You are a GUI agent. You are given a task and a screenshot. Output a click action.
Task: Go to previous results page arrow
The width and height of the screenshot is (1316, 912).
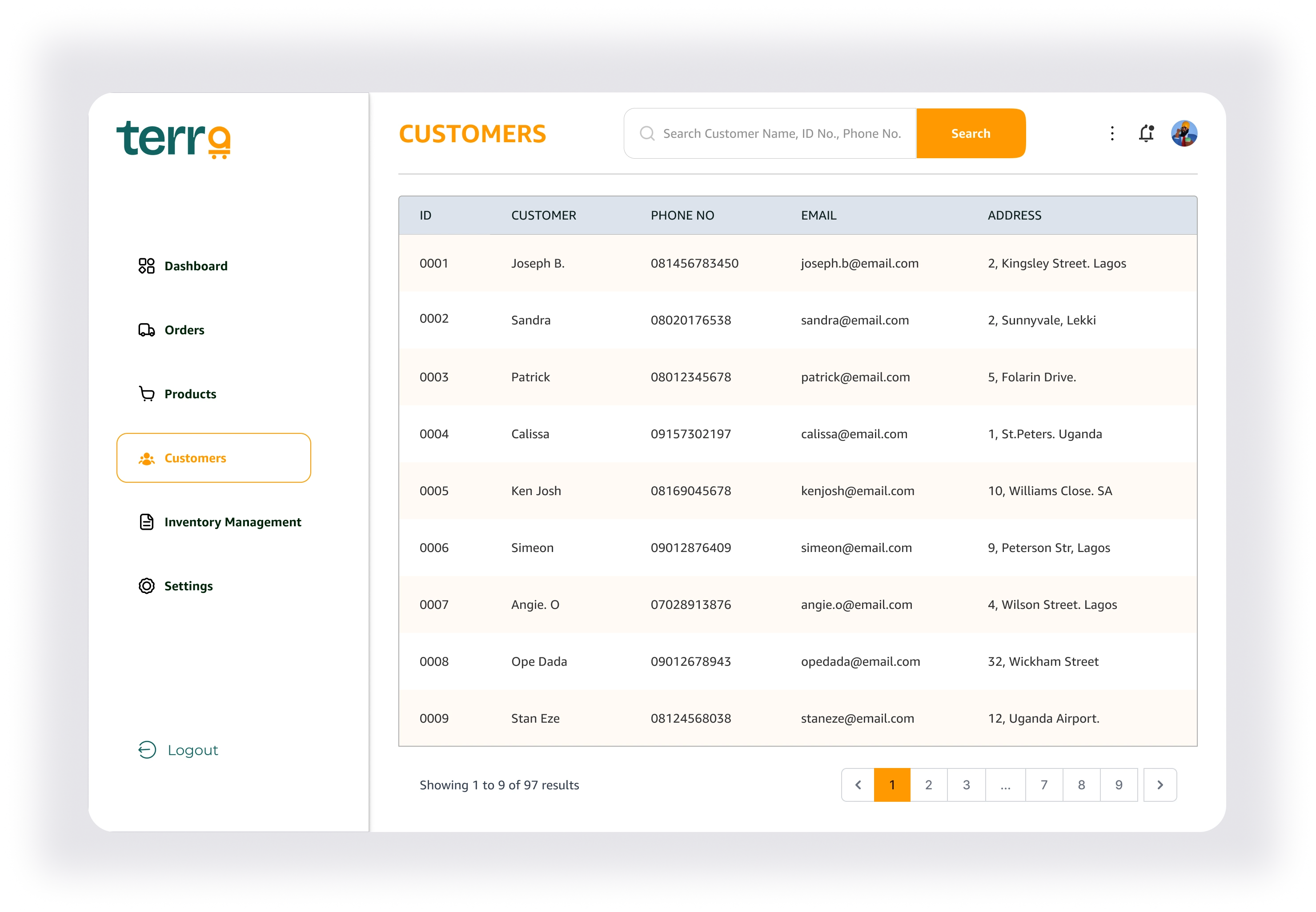(x=858, y=784)
